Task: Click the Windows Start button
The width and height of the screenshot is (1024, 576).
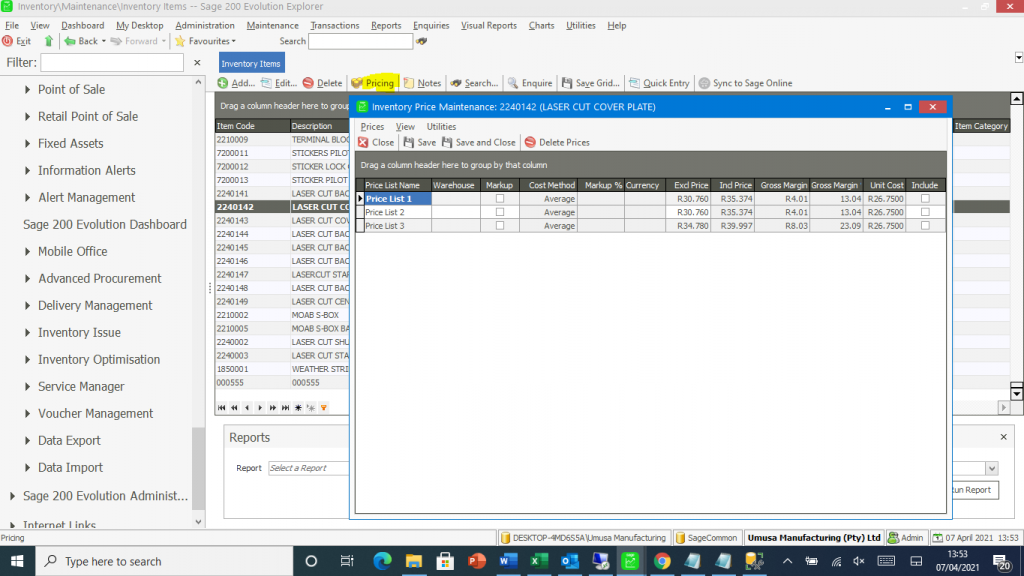Action: pyautogui.click(x=17, y=561)
